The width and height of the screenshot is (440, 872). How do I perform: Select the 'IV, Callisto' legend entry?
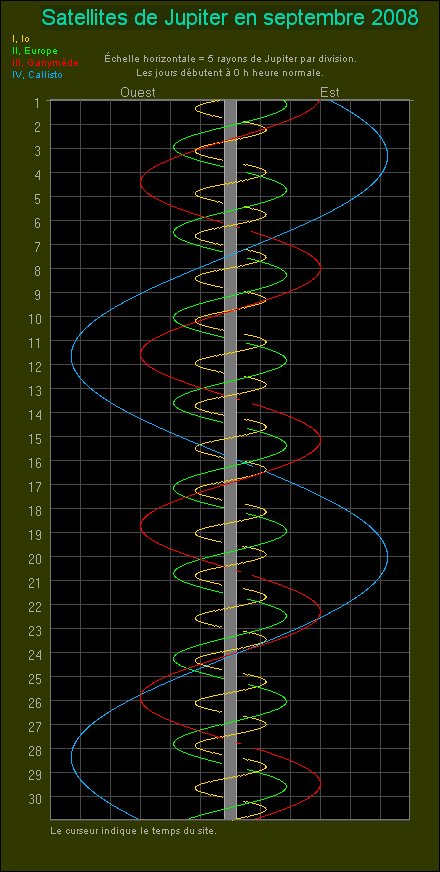(37, 75)
